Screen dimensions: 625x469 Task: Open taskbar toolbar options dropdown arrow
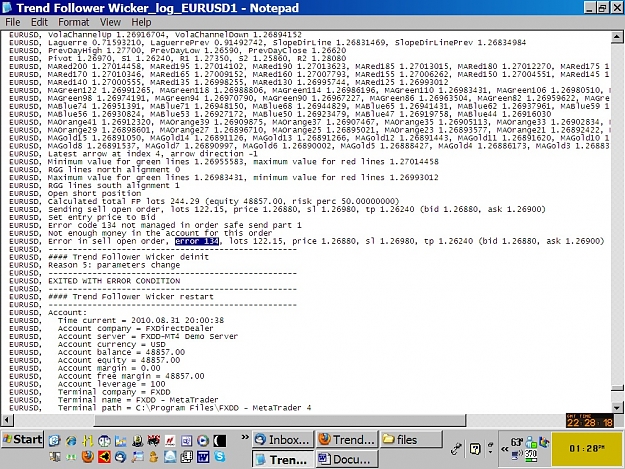tap(490, 452)
